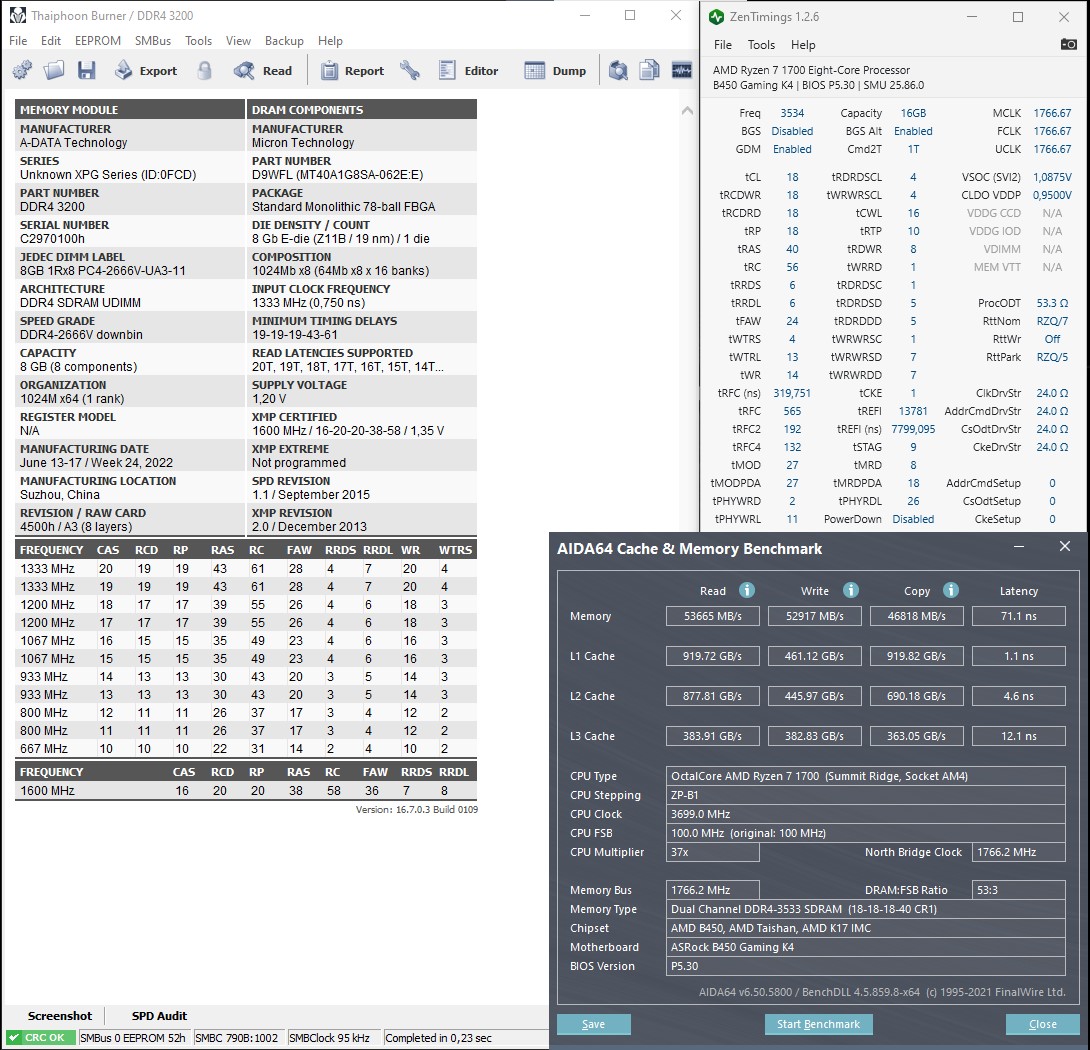1090x1050 pixels.
Task: Save dump with the floppy disk icon
Action: click(x=86, y=70)
